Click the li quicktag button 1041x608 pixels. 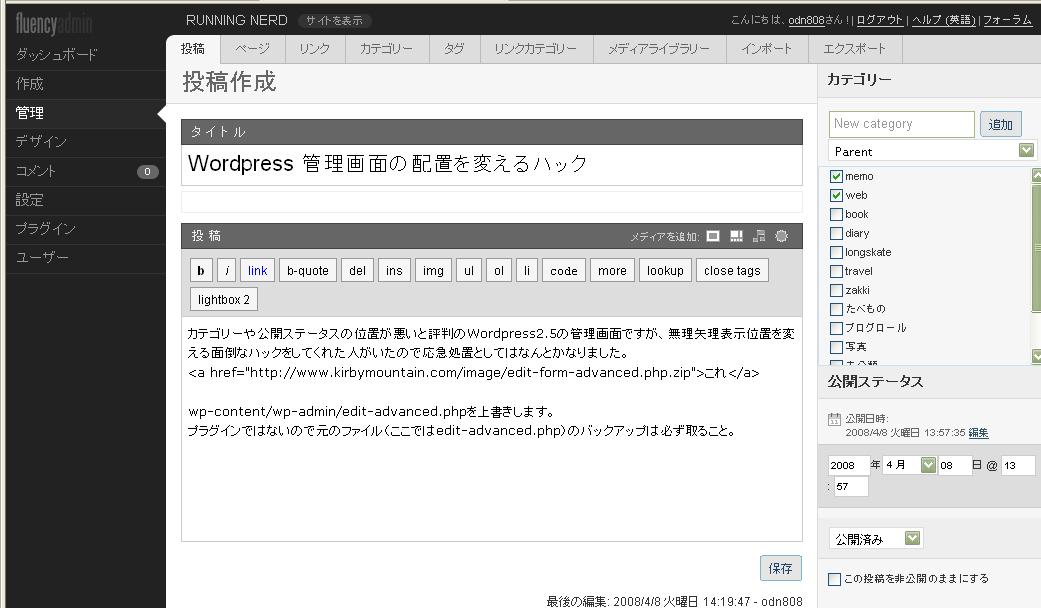(x=527, y=271)
